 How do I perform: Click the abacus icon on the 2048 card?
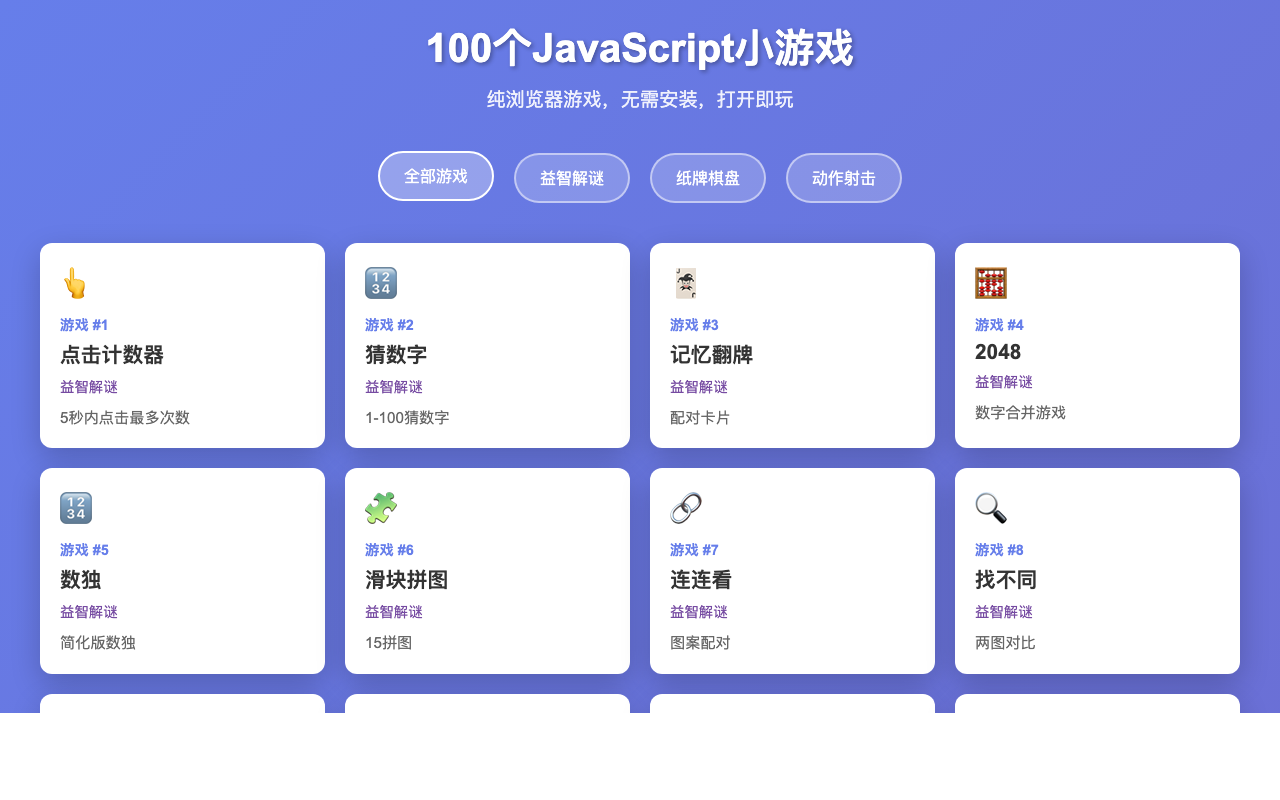coord(991,283)
